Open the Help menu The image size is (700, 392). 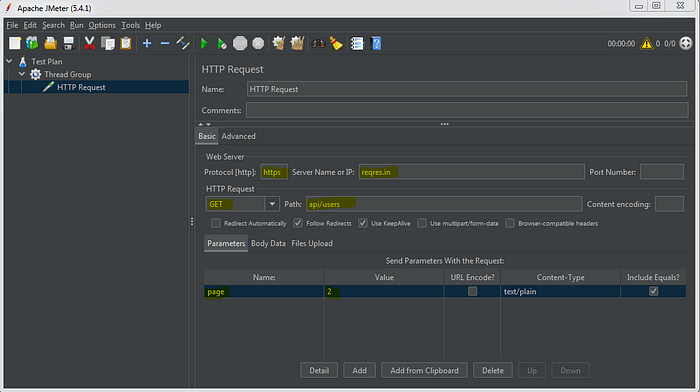(153, 25)
